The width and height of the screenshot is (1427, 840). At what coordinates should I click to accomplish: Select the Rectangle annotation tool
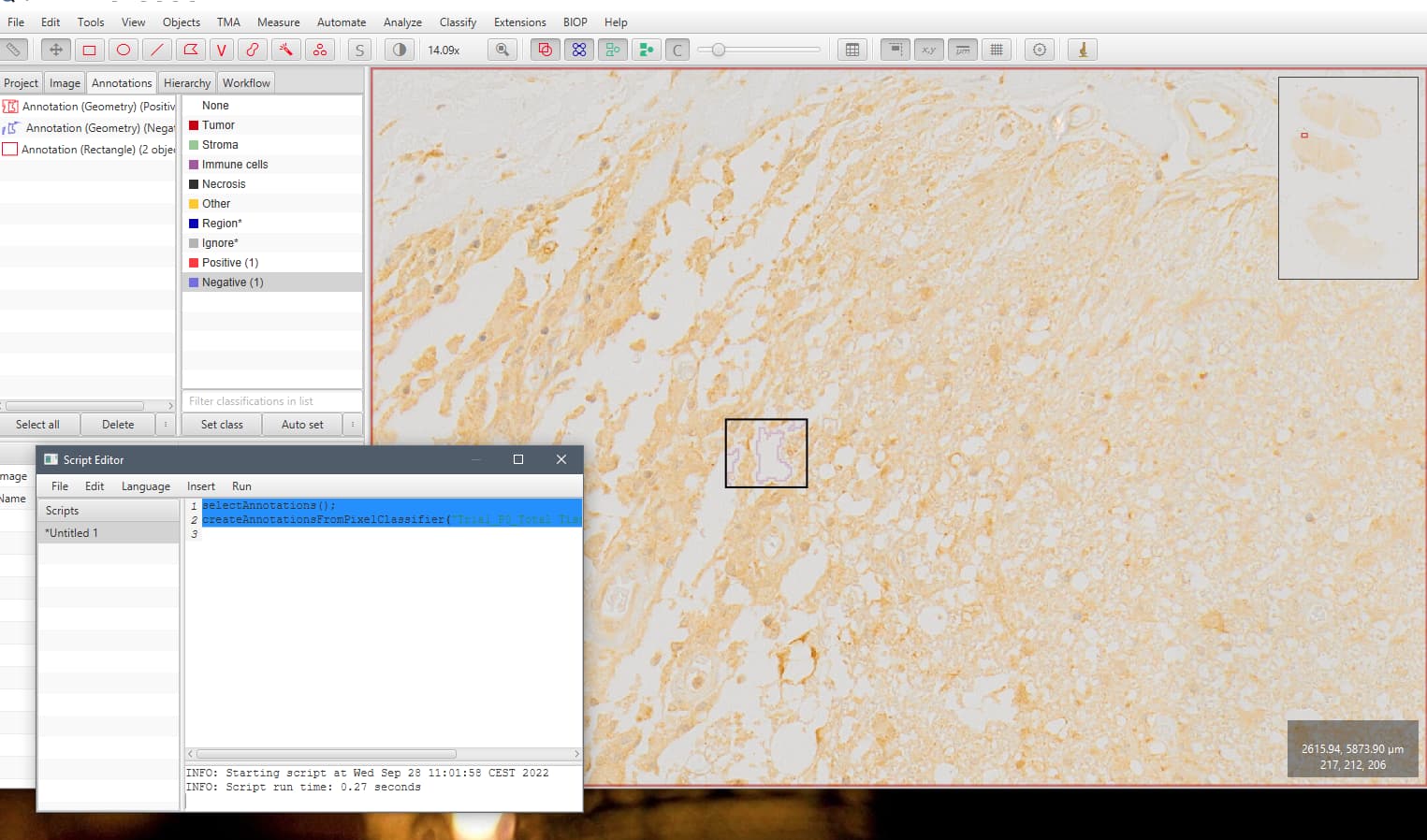coord(89,51)
